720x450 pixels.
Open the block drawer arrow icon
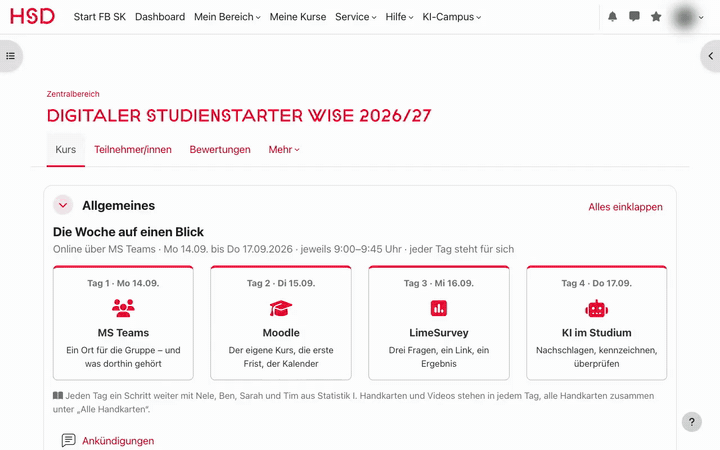pos(711,56)
